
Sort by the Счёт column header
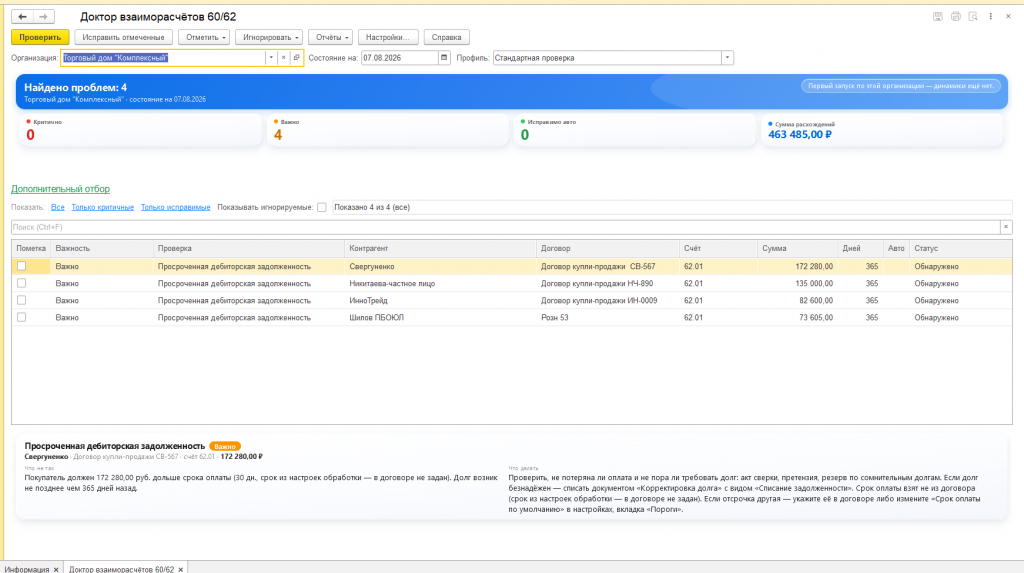(x=718, y=248)
